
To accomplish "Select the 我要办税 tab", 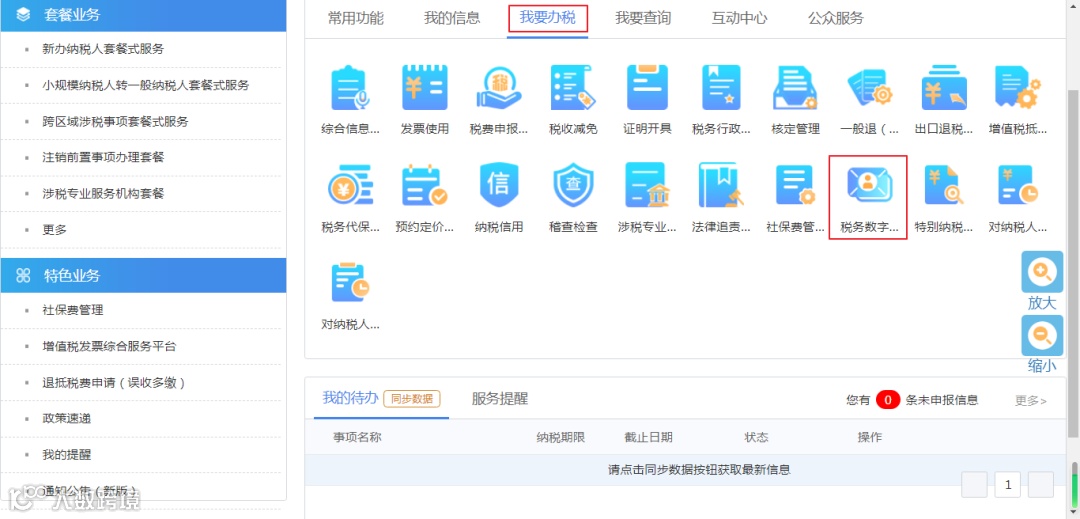I will (x=548, y=19).
